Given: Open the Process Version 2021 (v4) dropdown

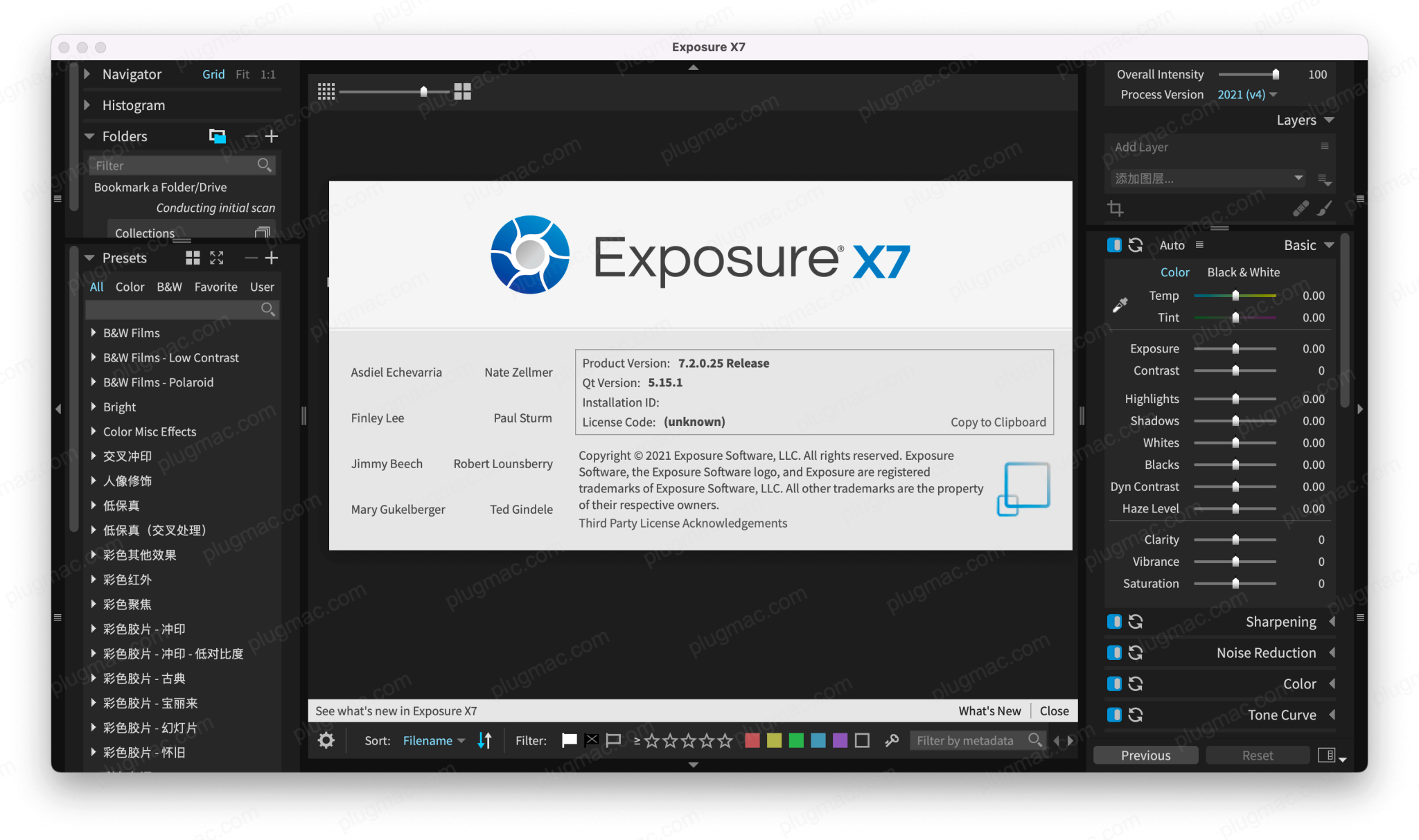Looking at the screenshot, I should pos(1247,95).
